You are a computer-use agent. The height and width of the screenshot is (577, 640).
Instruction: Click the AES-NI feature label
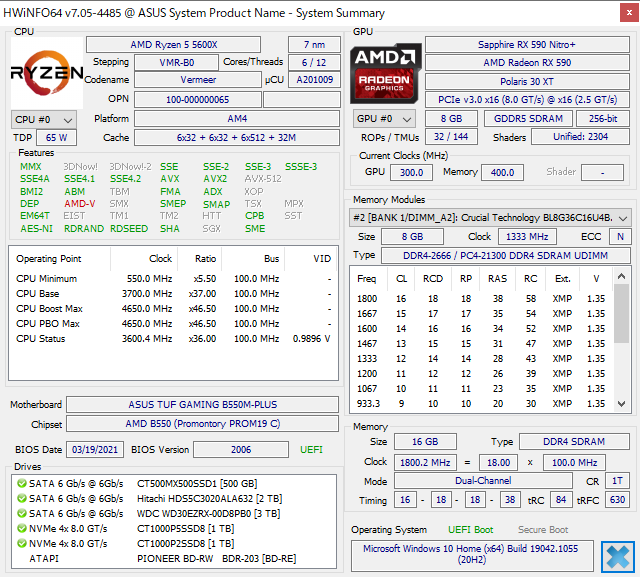(x=37, y=229)
